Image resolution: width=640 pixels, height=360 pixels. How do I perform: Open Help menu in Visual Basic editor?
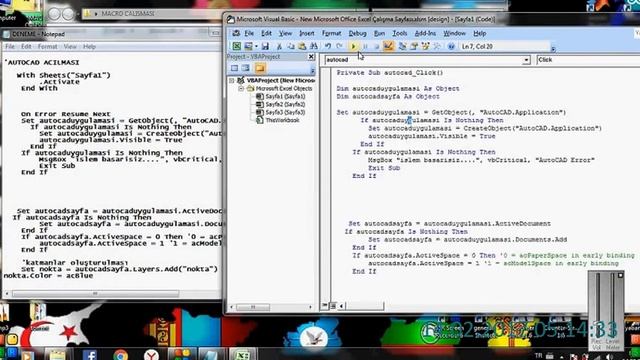[x=480, y=33]
